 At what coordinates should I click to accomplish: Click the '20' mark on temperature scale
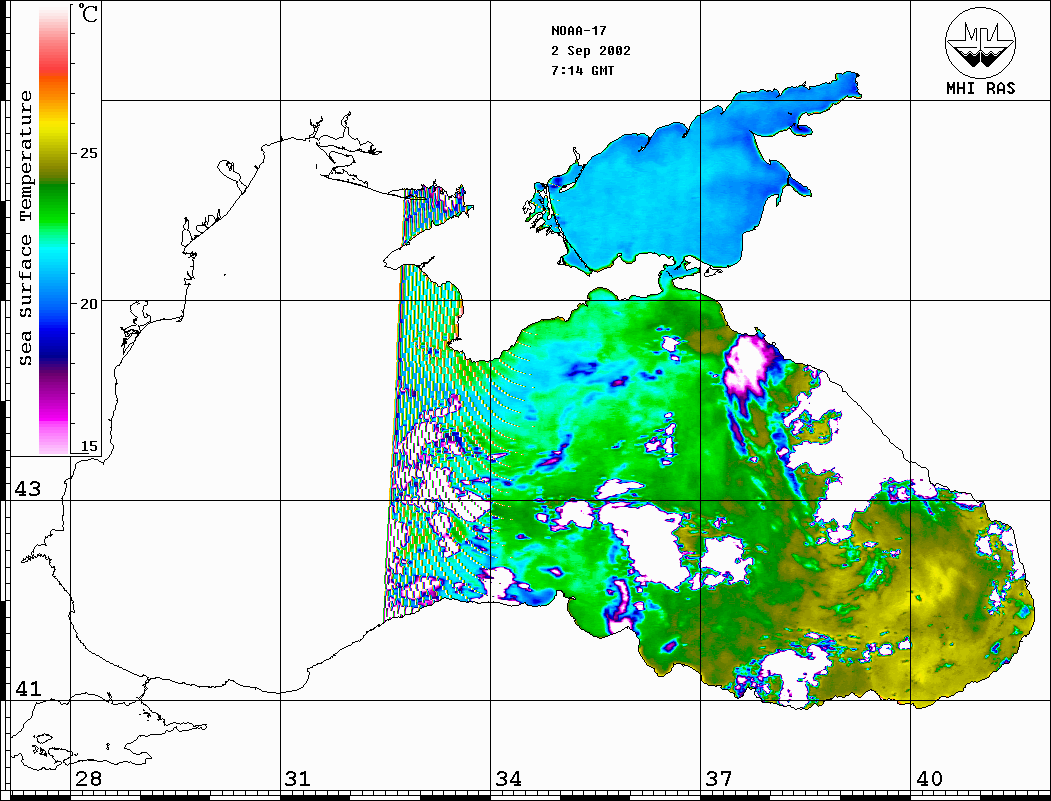pyautogui.click(x=88, y=304)
